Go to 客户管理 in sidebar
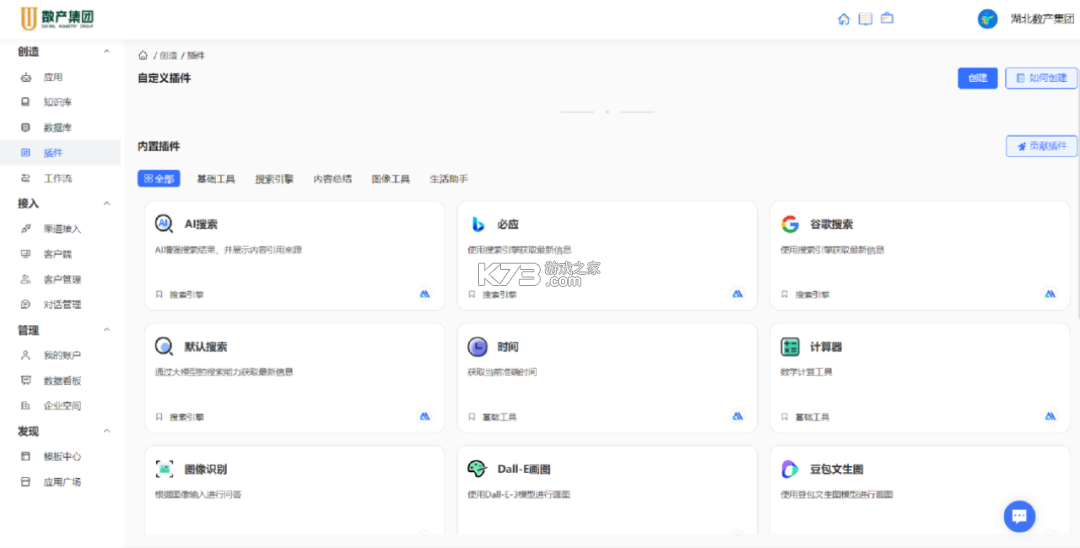Viewport: 1080px width, 548px height. (x=60, y=280)
